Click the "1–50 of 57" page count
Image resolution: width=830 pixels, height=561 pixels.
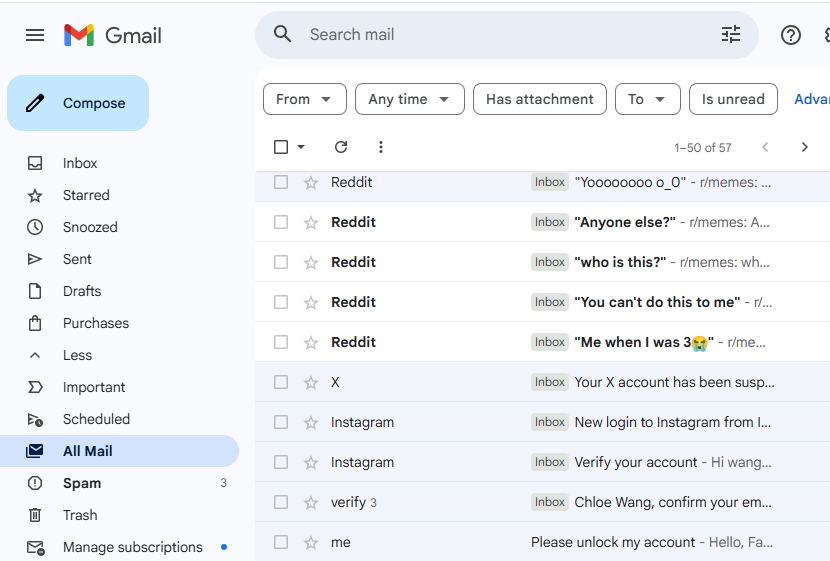702,148
